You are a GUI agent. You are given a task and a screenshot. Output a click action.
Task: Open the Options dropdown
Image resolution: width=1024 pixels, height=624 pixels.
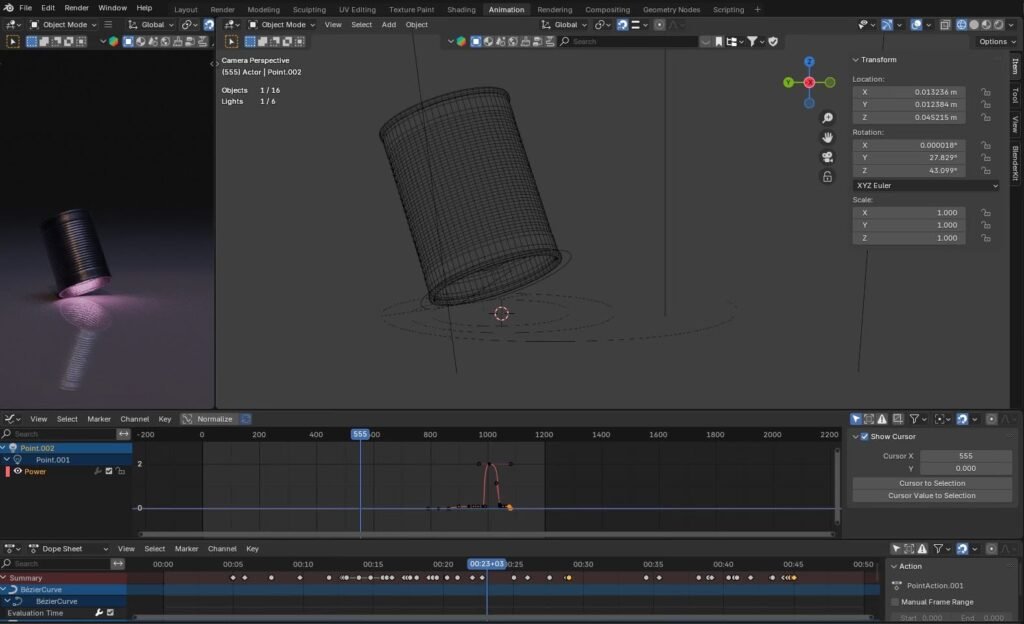pos(997,42)
